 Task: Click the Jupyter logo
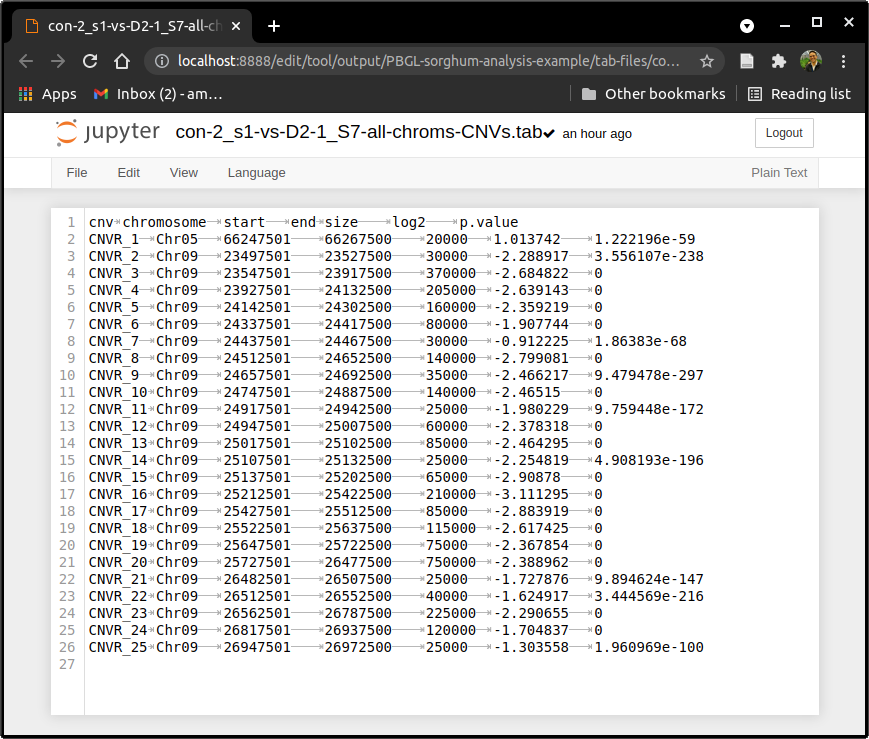108,132
